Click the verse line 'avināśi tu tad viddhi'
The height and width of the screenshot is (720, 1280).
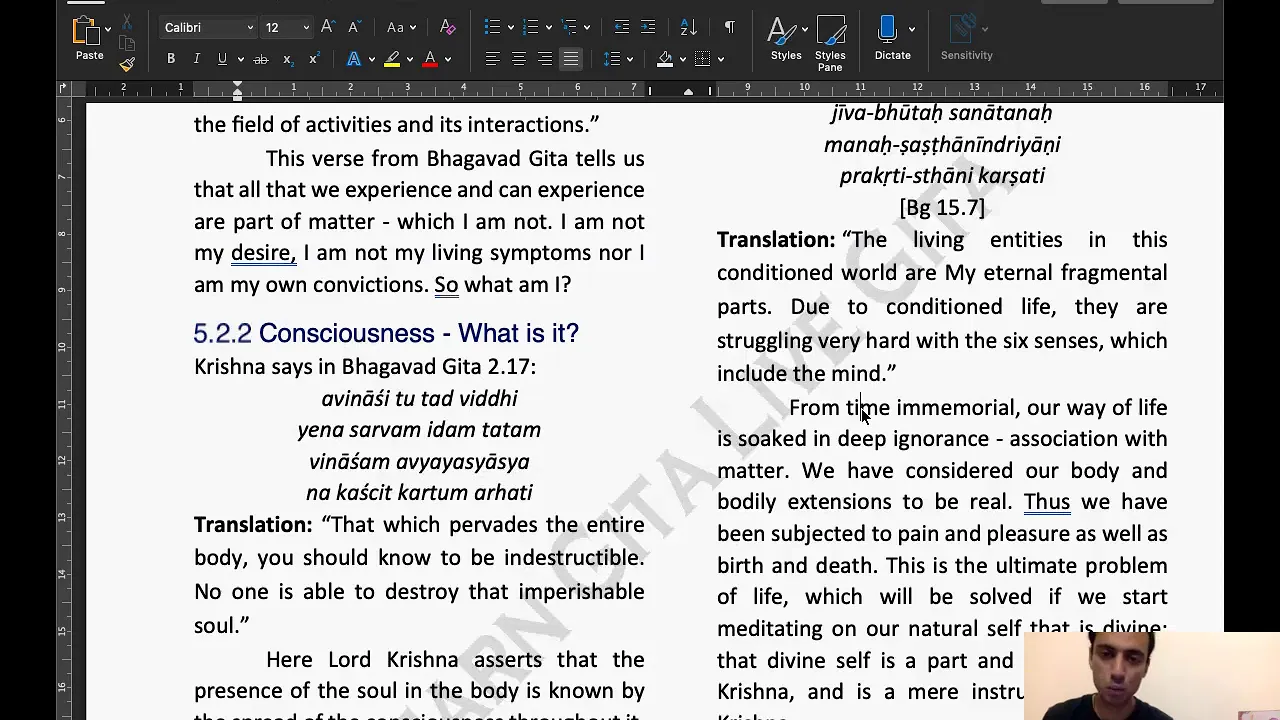click(419, 398)
